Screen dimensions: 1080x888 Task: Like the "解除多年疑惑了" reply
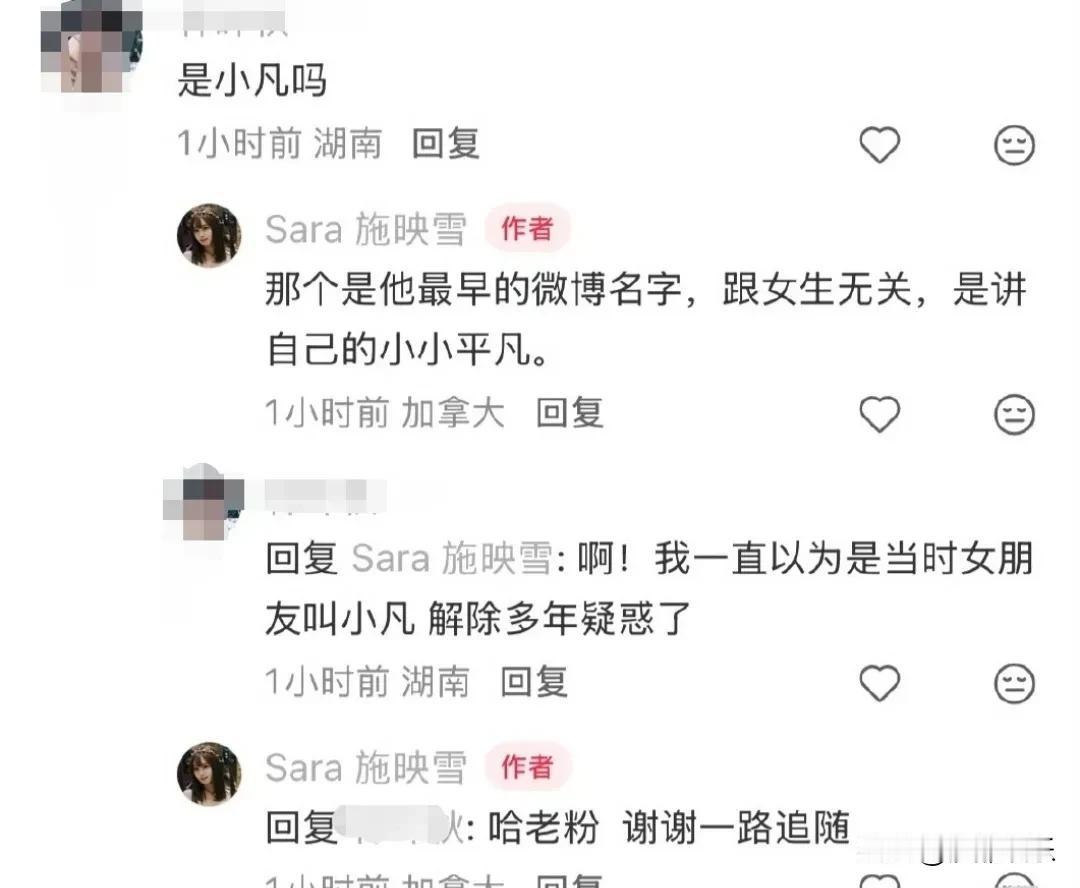pos(880,683)
